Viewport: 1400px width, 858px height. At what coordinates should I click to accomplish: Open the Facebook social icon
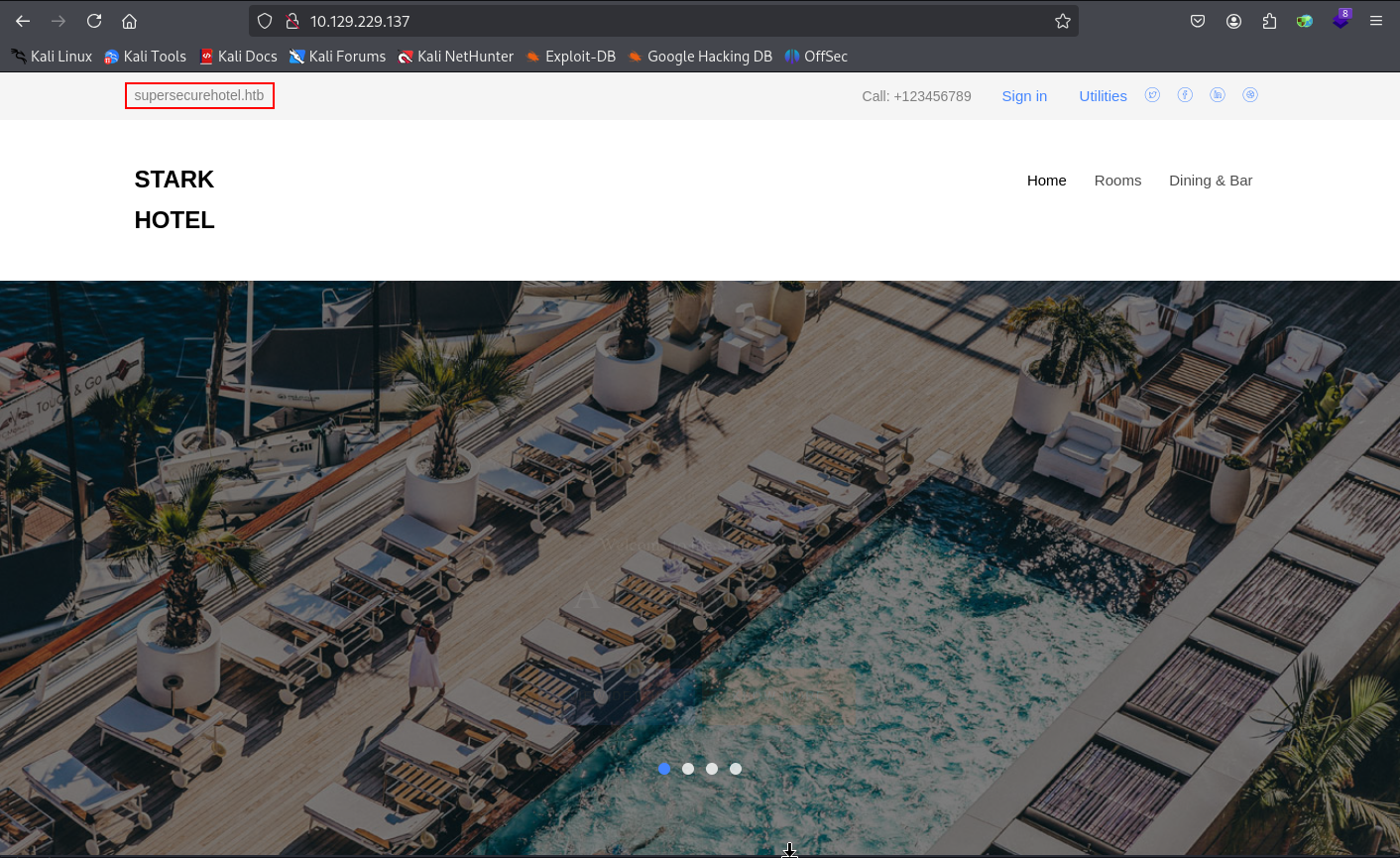pos(1185,95)
